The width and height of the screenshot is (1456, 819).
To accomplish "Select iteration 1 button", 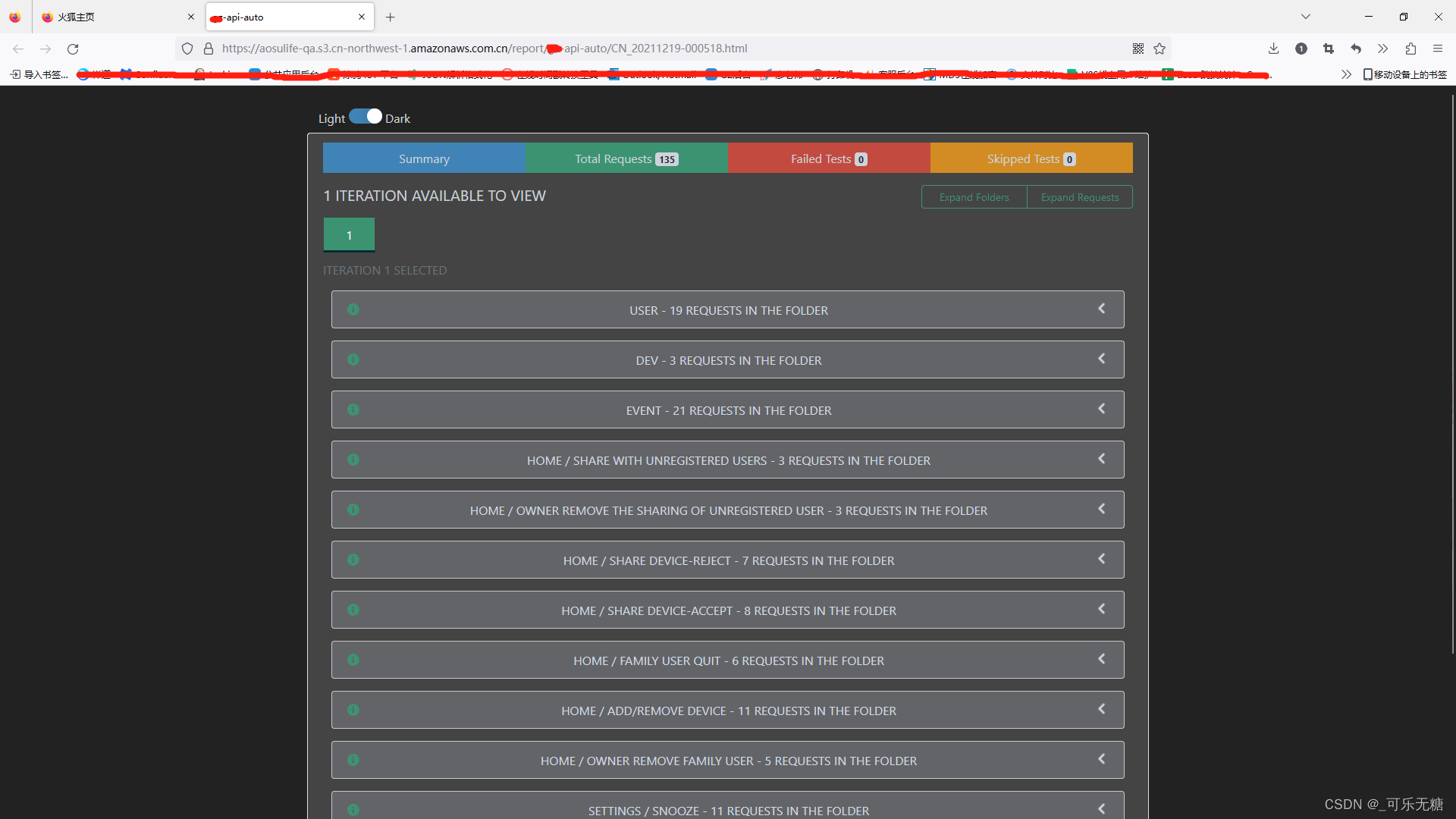I will [x=349, y=235].
